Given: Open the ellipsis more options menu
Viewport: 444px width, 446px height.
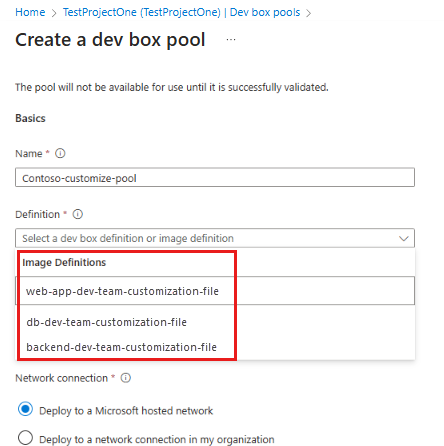Looking at the screenshot, I should 231,40.
